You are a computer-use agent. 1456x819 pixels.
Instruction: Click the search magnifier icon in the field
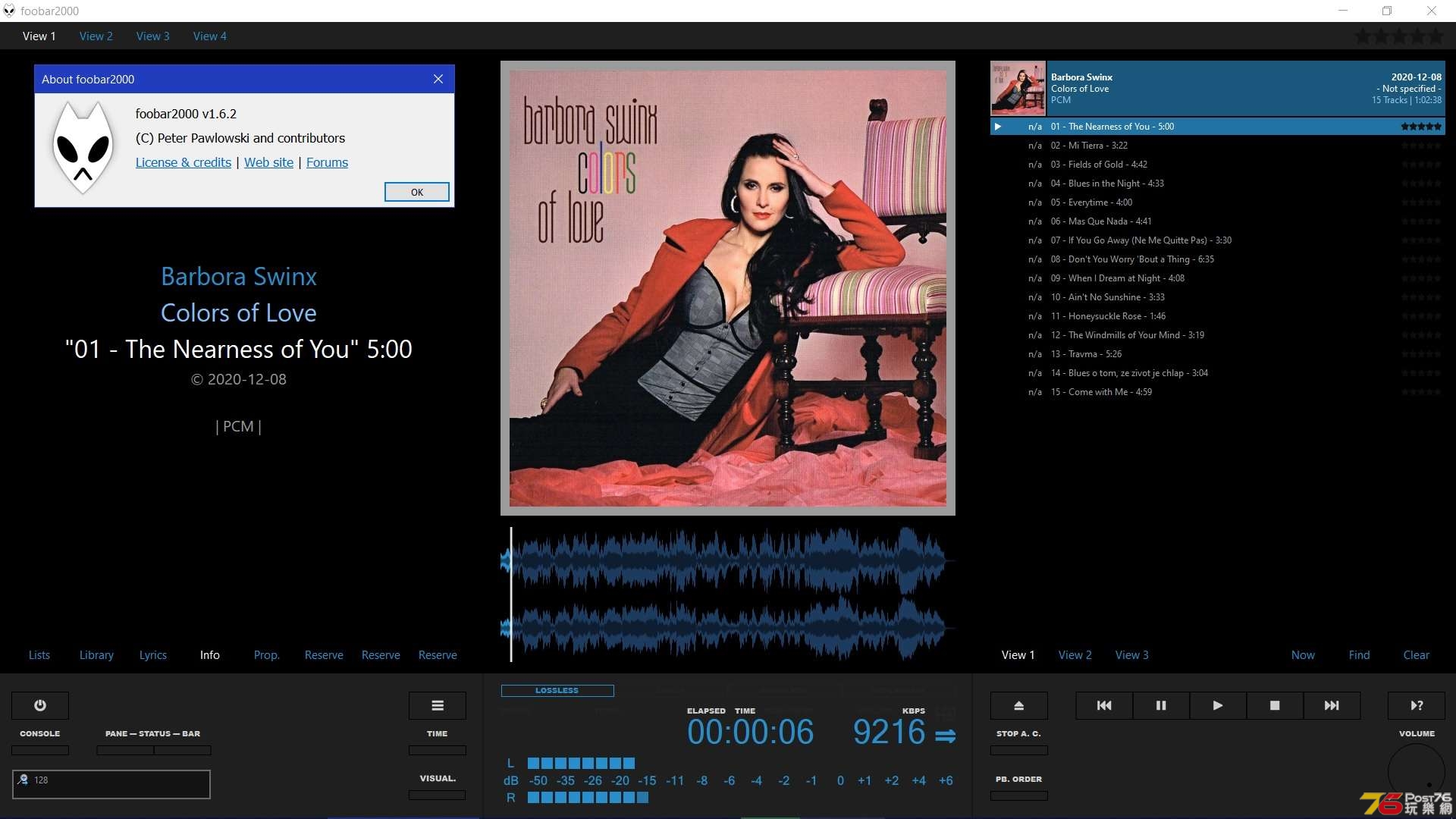click(x=24, y=780)
